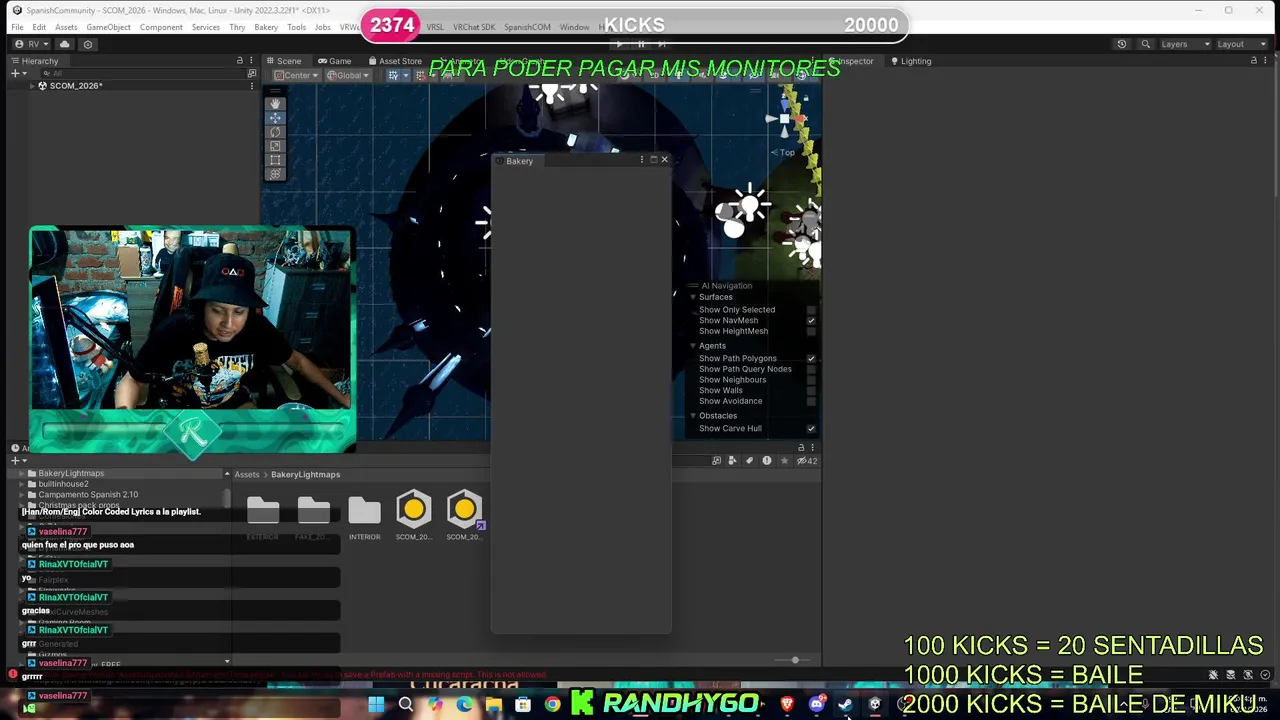Lock the Hierarchy panel
Screen dimensions: 1280x720
240,61
